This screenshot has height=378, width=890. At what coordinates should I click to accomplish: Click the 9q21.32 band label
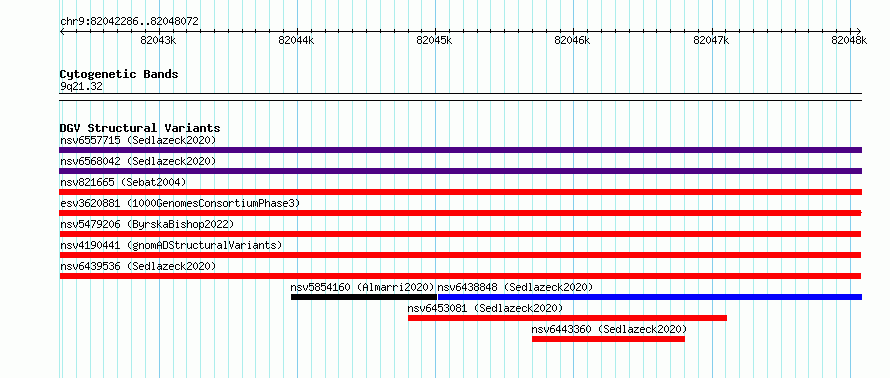81,86
